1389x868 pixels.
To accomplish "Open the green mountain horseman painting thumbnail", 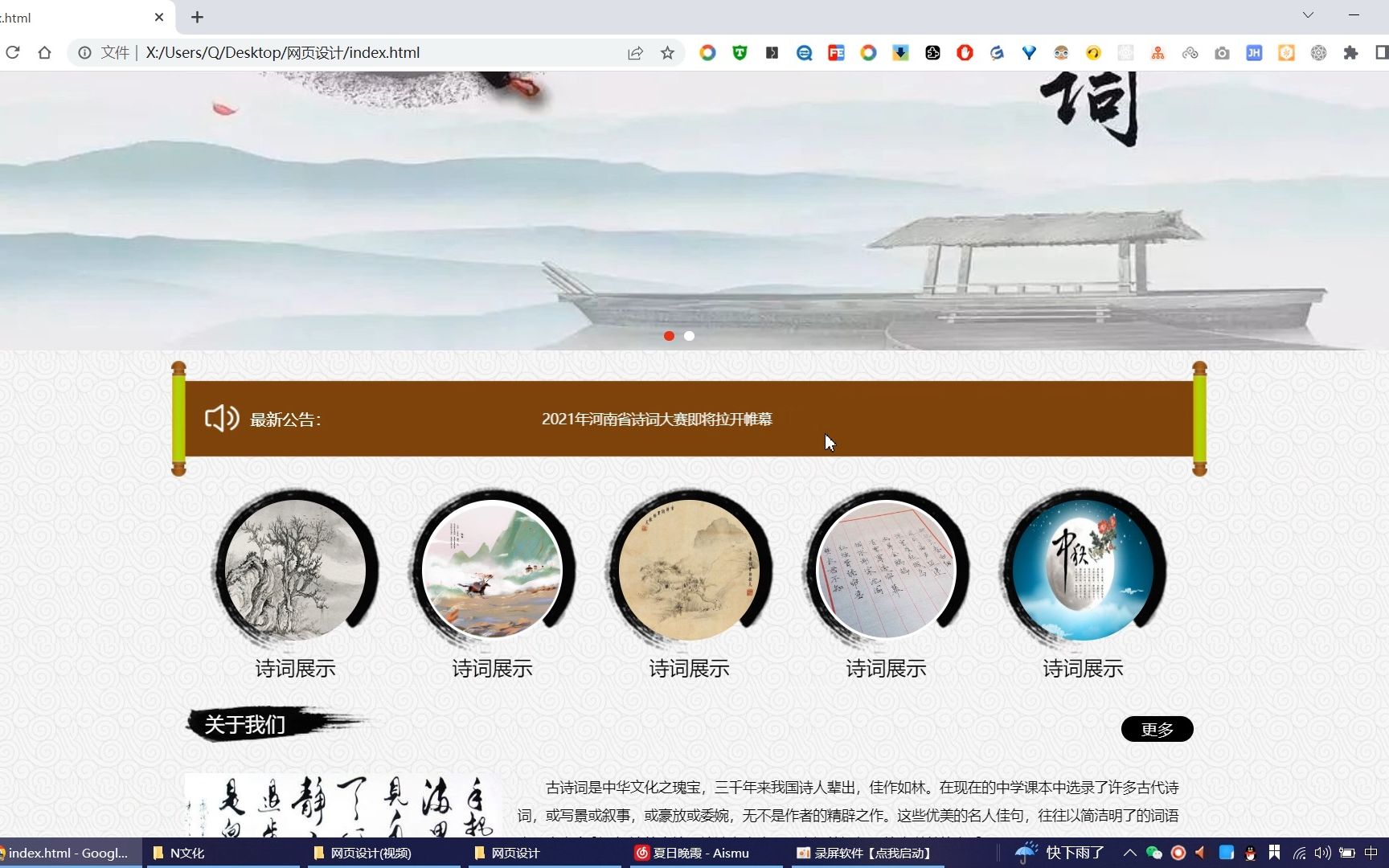I will pyautogui.click(x=492, y=570).
